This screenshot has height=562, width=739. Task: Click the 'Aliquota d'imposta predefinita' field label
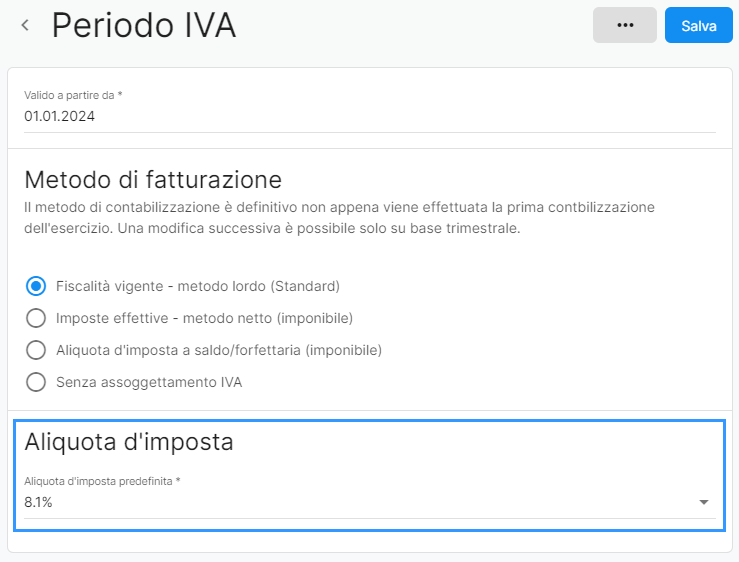102,481
